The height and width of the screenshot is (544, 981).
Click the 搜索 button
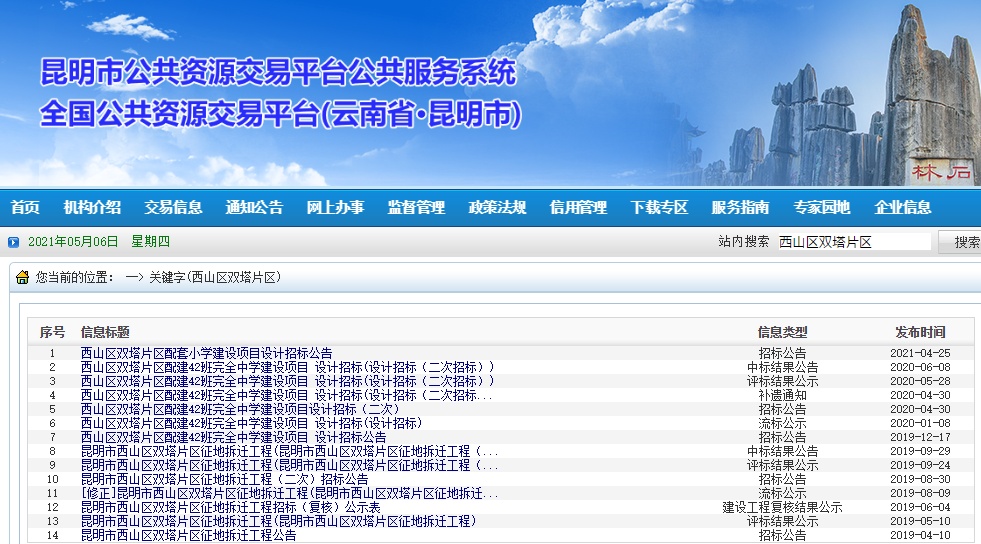(962, 242)
